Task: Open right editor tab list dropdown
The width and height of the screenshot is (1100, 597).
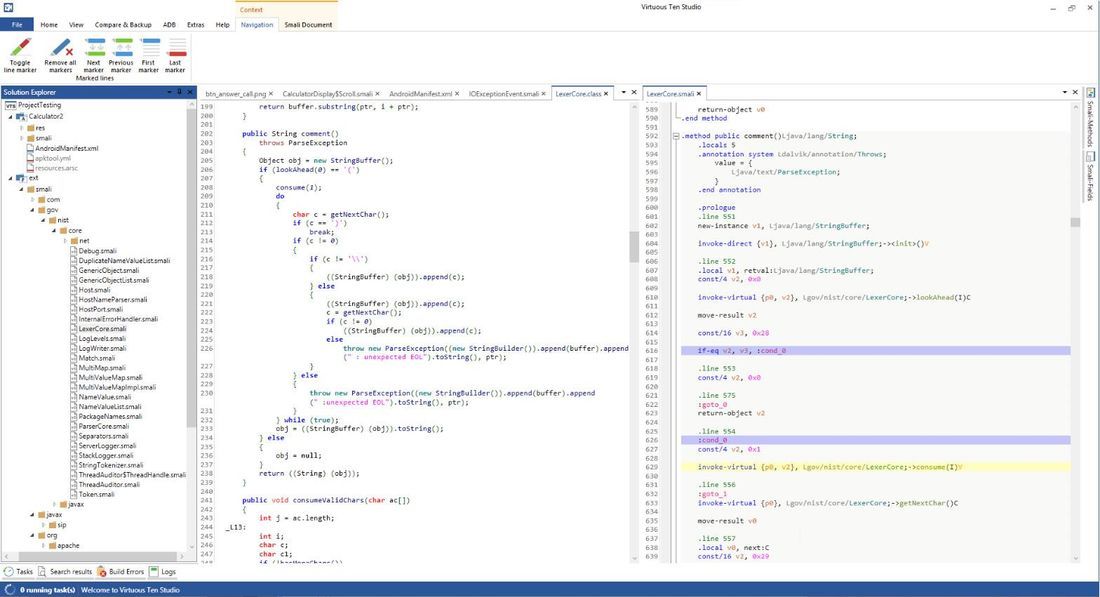Action: click(x=1064, y=92)
